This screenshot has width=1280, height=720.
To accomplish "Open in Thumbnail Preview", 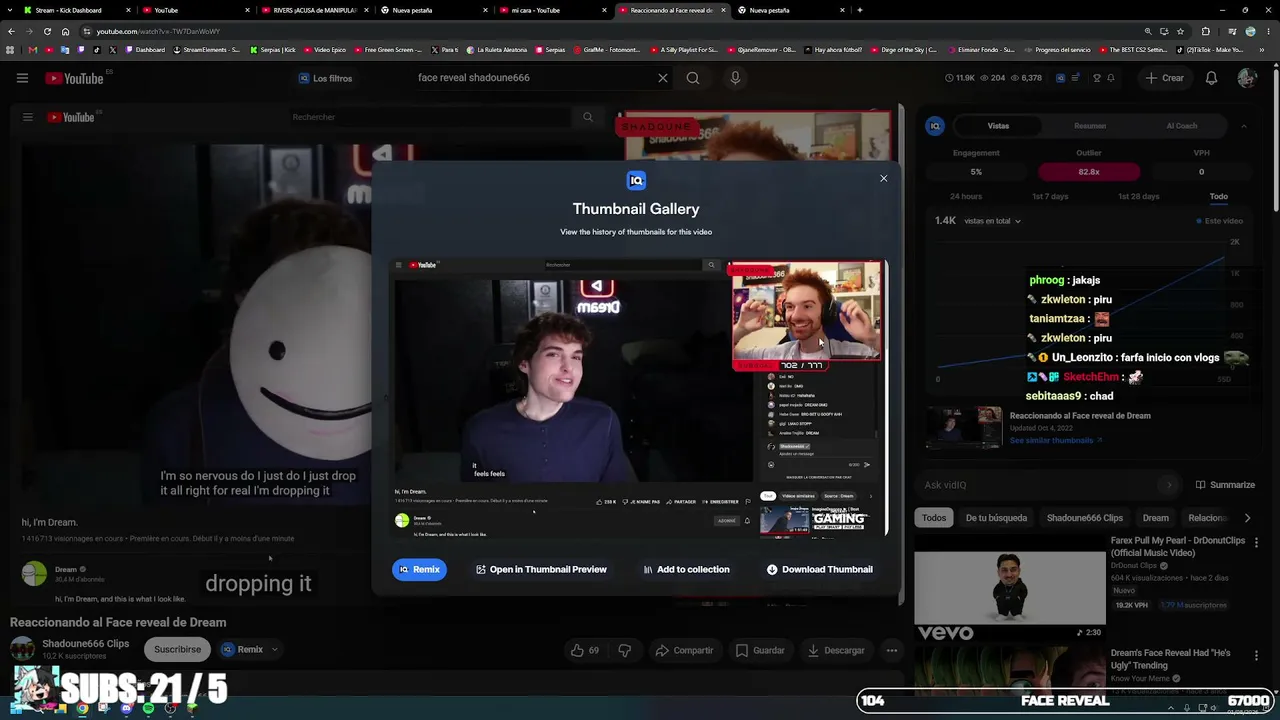I will pyautogui.click(x=541, y=569).
